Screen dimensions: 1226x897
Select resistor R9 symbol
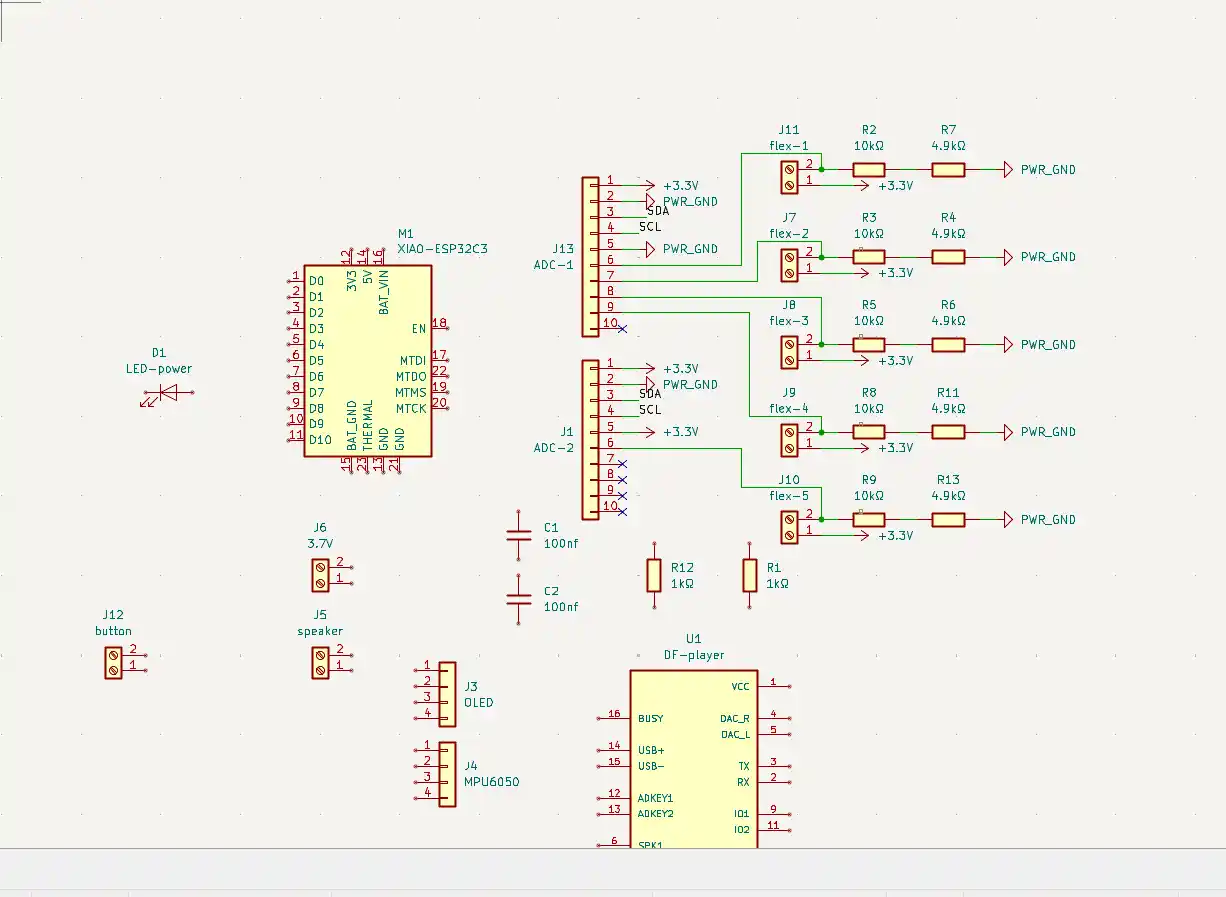click(x=869, y=520)
